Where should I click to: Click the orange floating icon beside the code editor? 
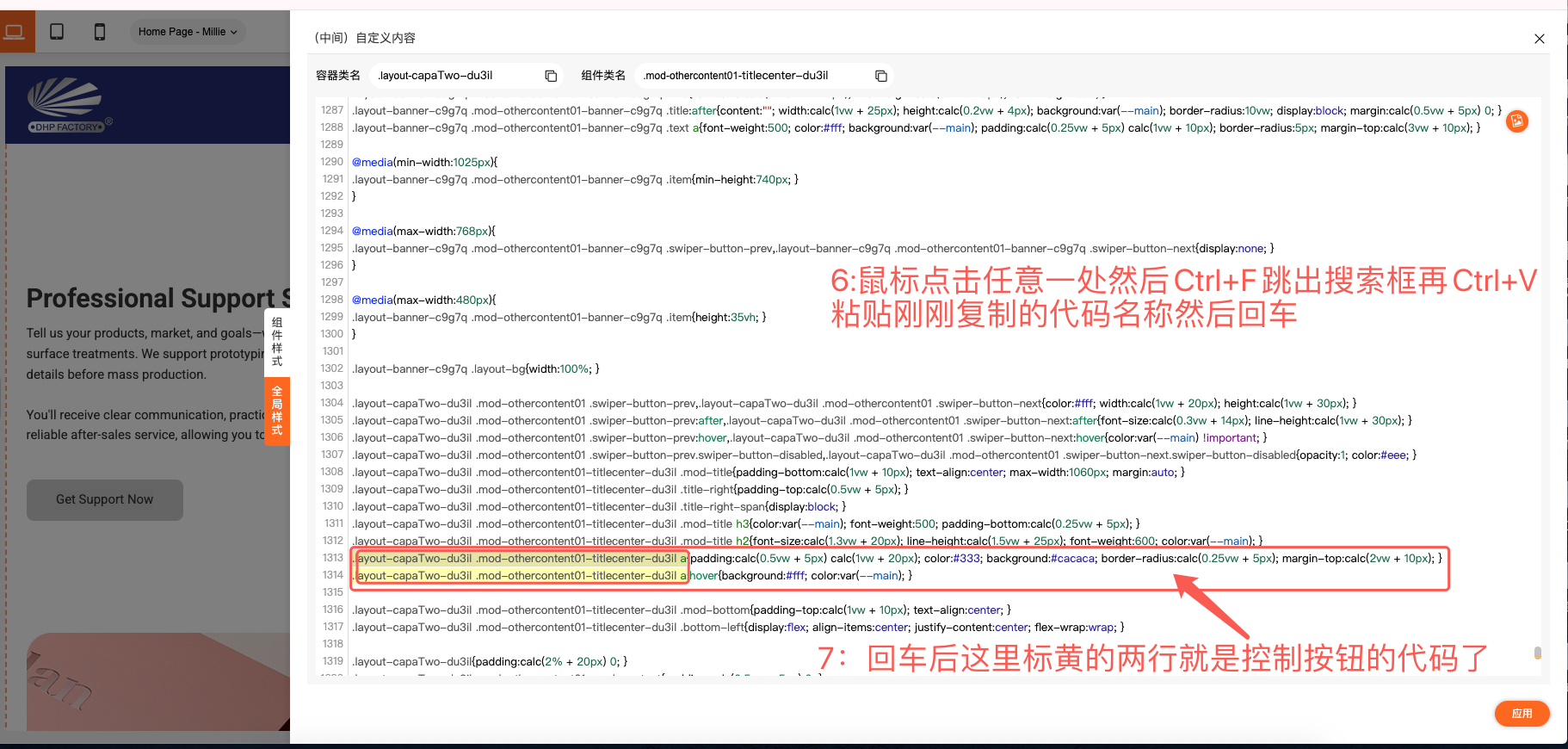point(1516,121)
